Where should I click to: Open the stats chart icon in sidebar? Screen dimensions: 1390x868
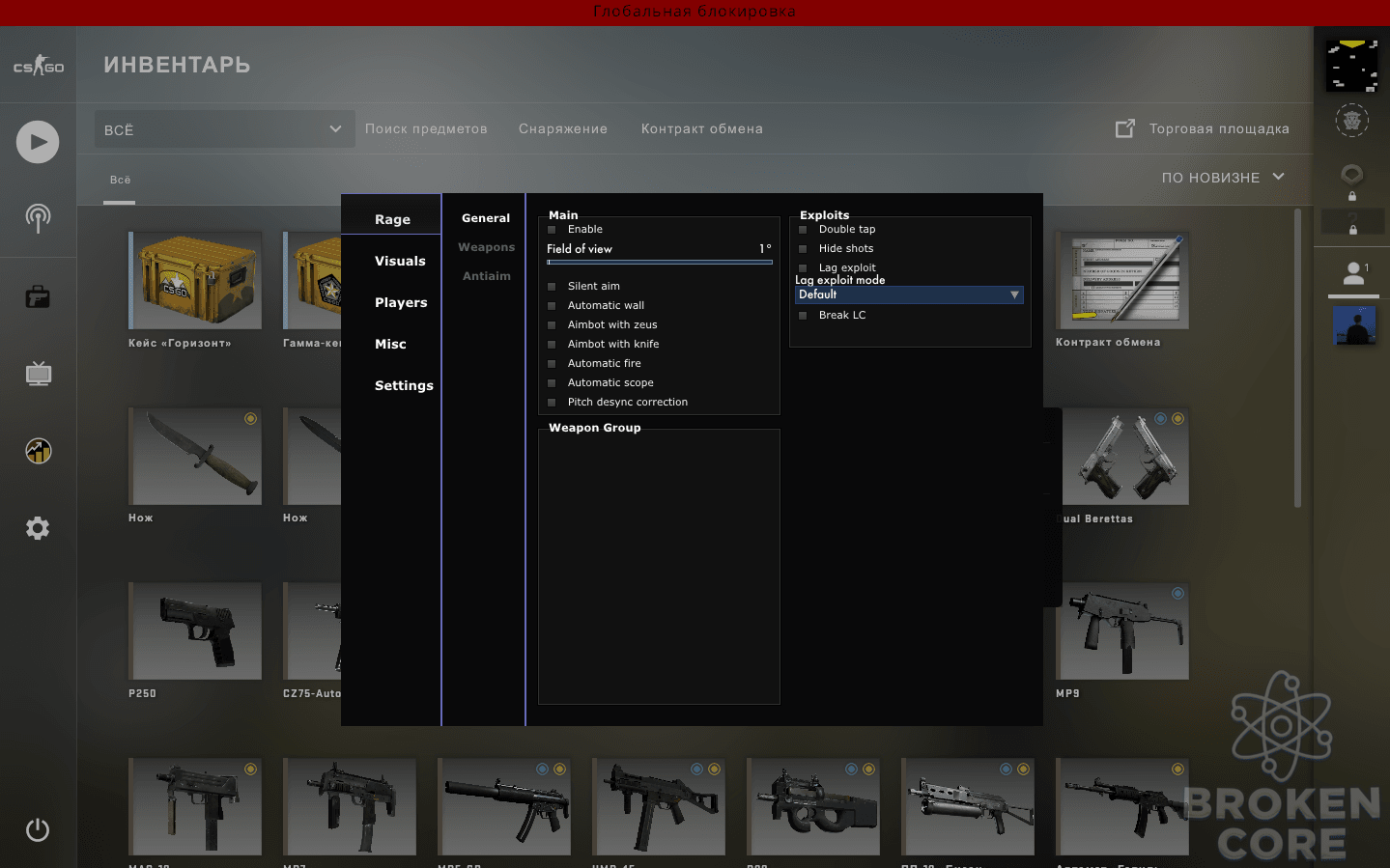[38, 451]
